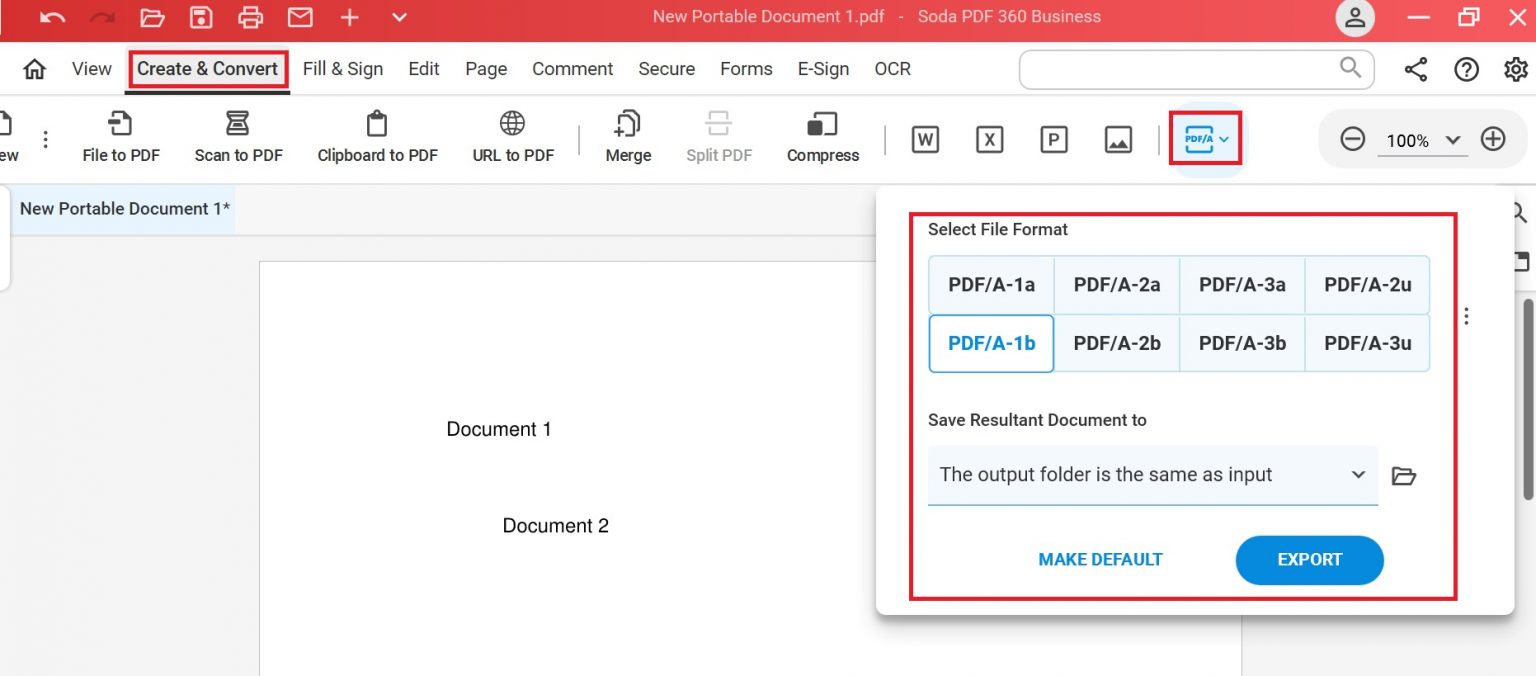Choose PDF/A-2b file format
1536x676 pixels.
point(1117,343)
